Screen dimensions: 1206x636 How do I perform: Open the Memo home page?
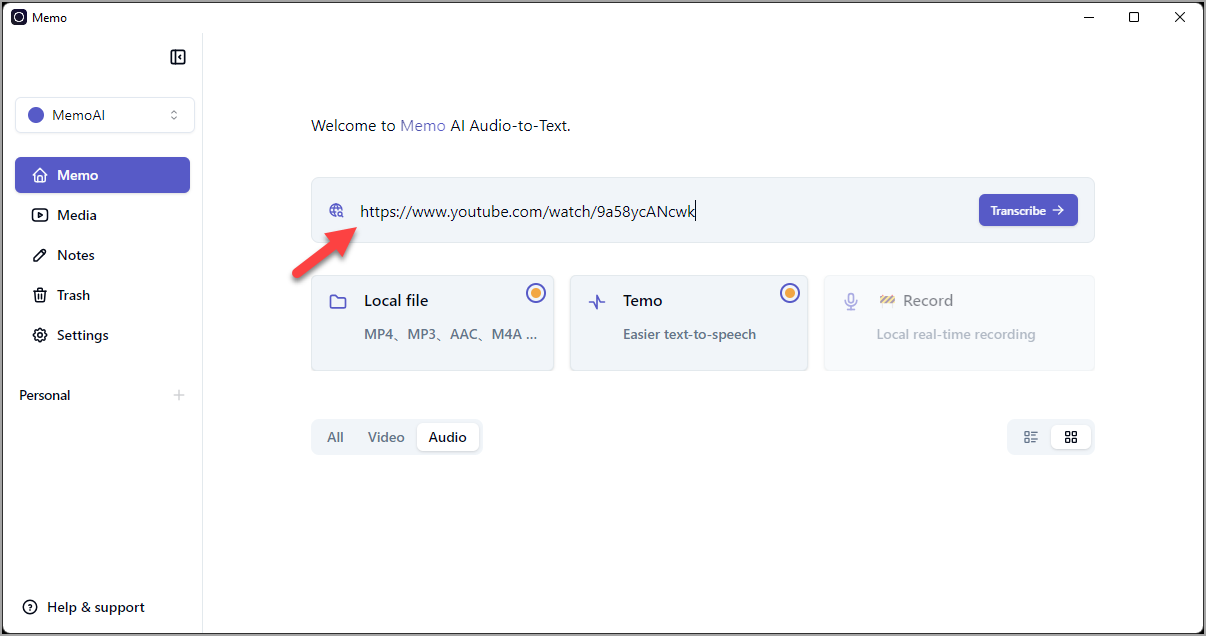click(102, 175)
